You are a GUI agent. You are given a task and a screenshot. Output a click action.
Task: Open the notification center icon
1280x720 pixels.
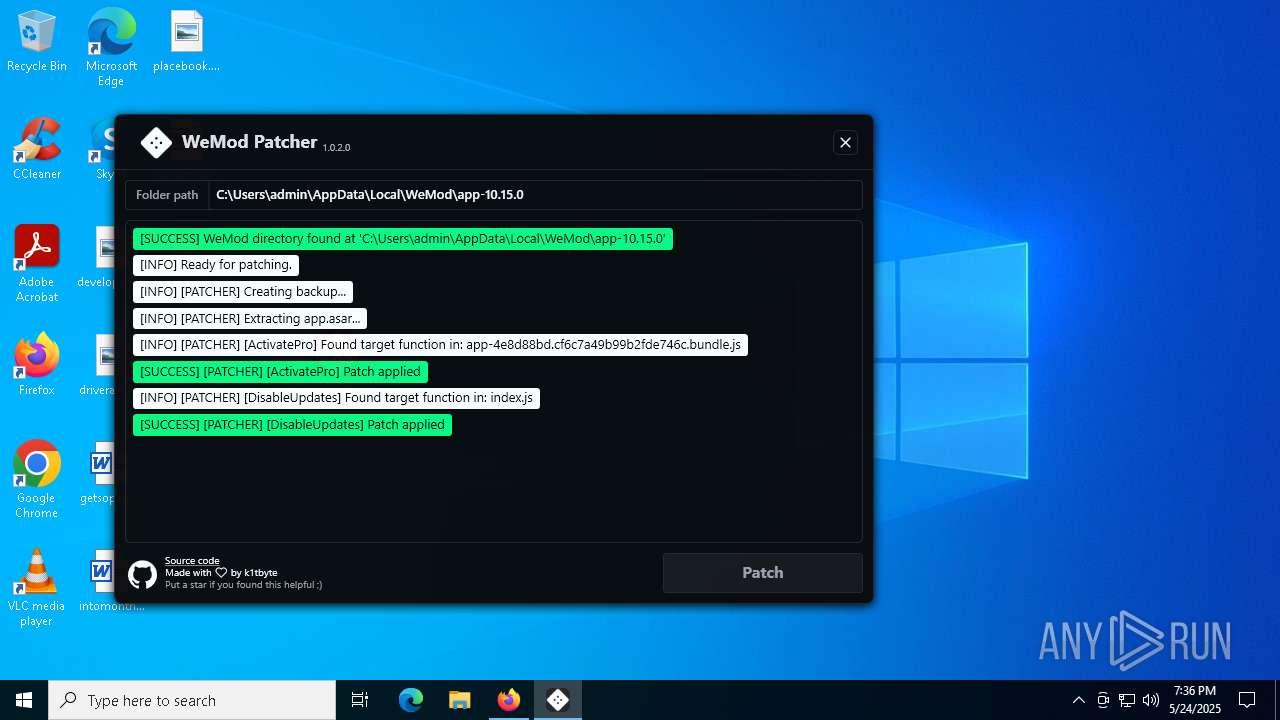[1247, 700]
